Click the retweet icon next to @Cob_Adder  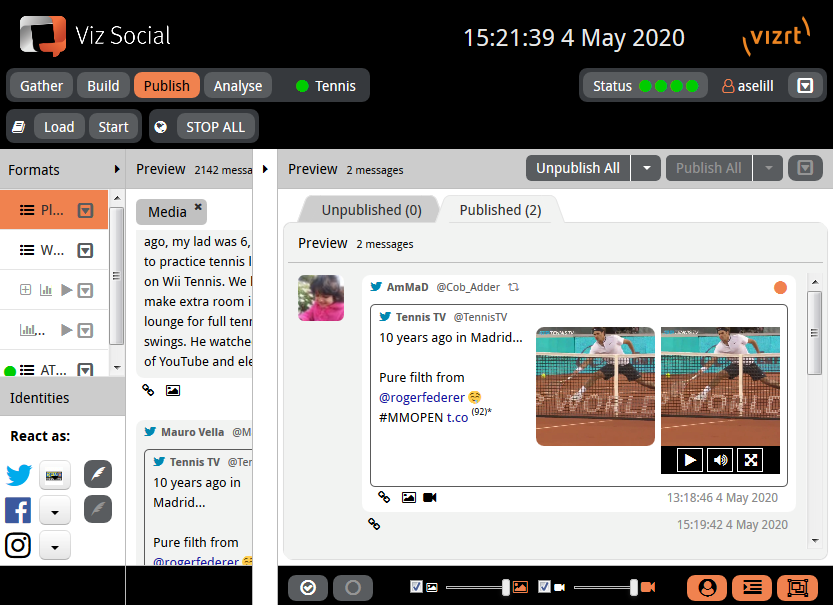point(513,287)
